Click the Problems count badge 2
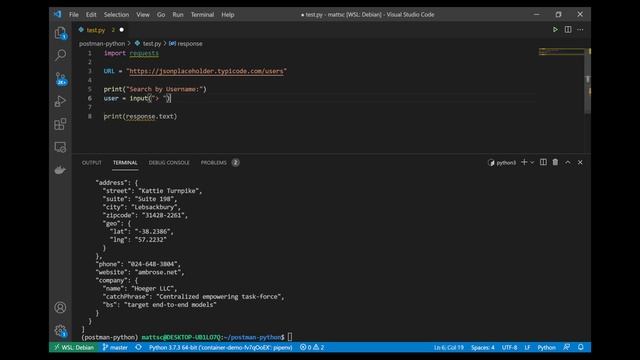The height and width of the screenshot is (360, 640). click(x=236, y=162)
